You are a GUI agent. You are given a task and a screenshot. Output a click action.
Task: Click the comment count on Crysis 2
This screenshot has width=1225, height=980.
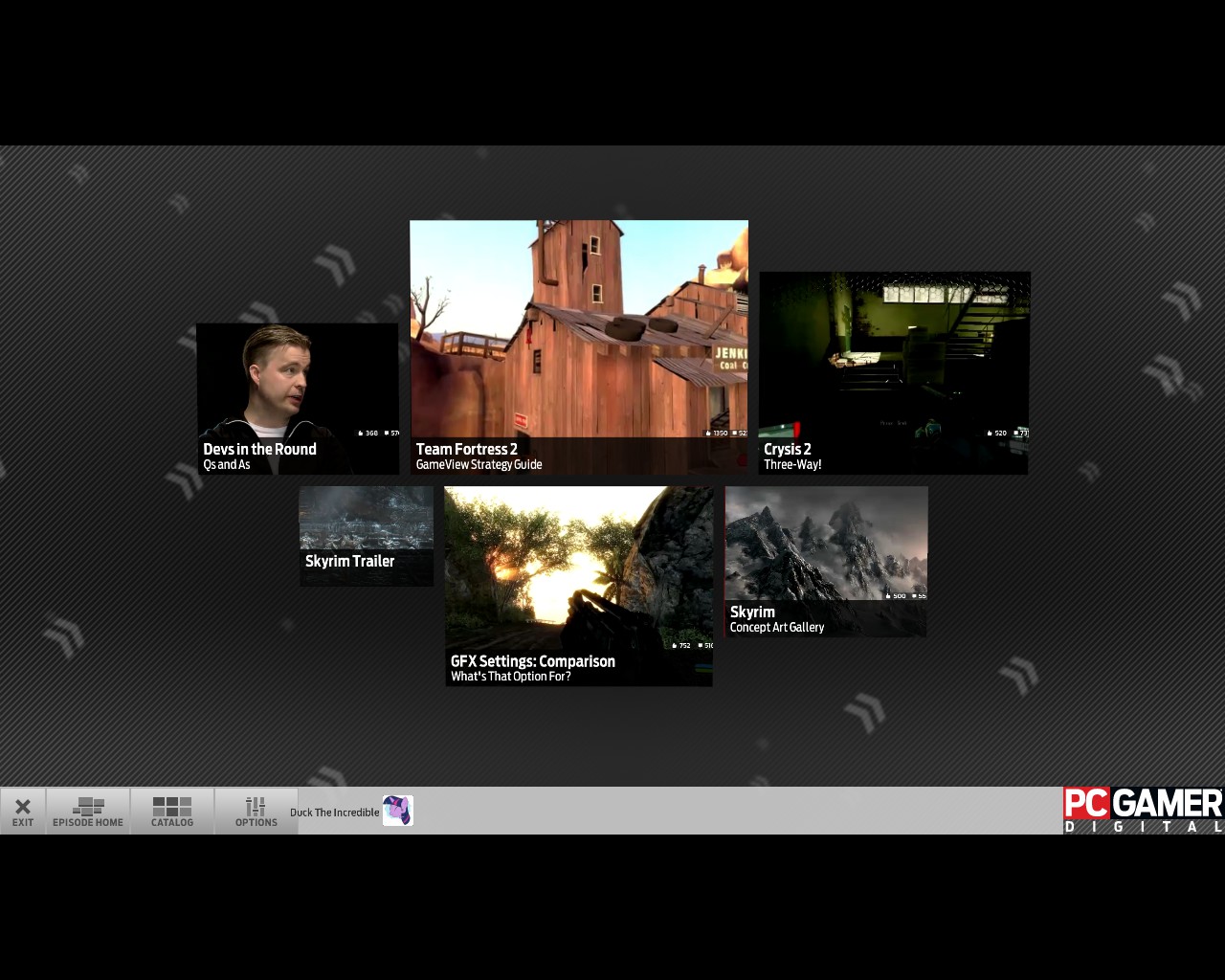[1021, 434]
